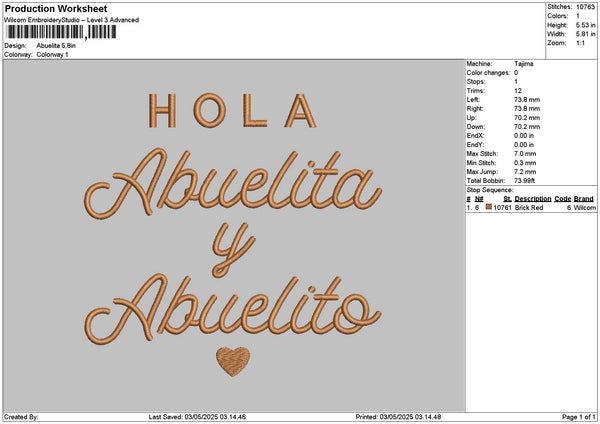Click the Abuelito script word
The width and height of the screenshot is (600, 424).
tap(233, 308)
